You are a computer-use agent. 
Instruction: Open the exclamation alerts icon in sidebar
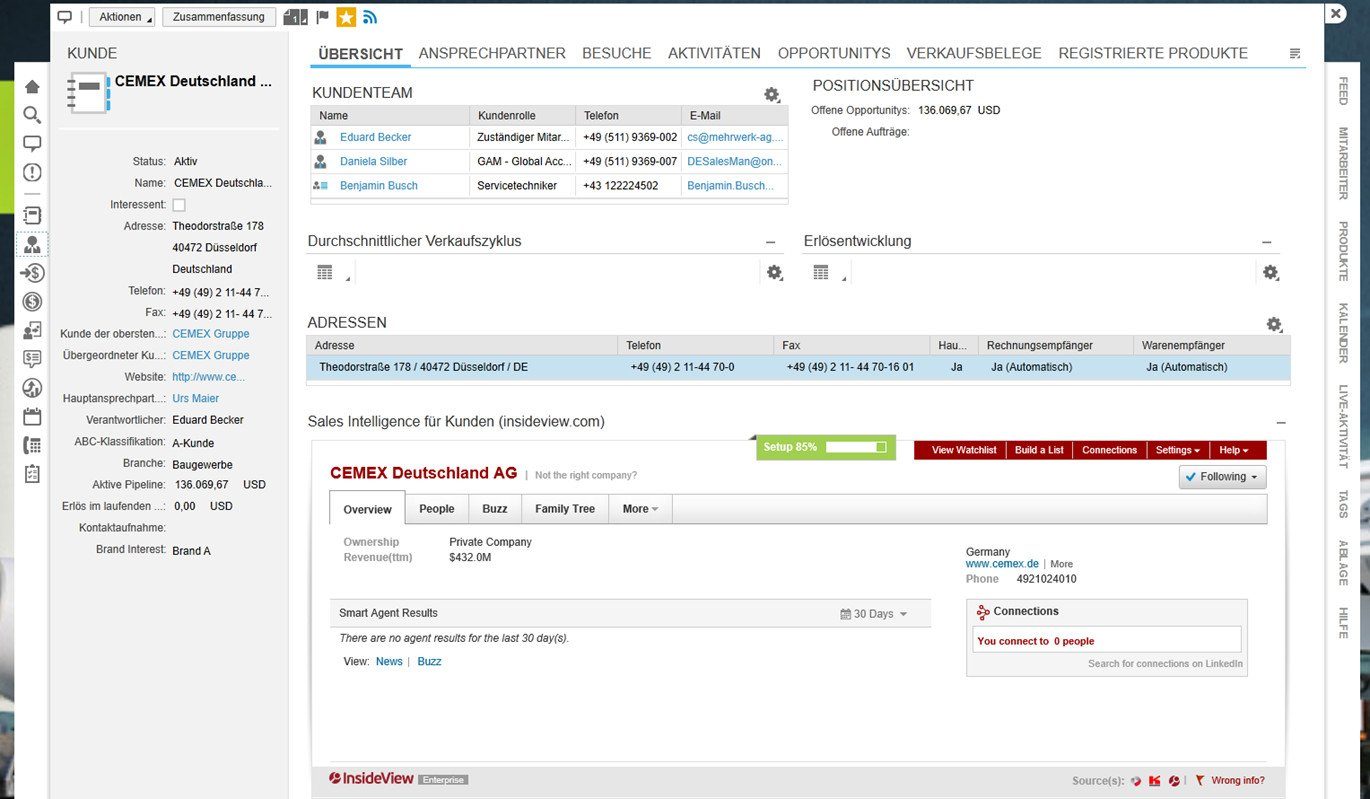[32, 172]
